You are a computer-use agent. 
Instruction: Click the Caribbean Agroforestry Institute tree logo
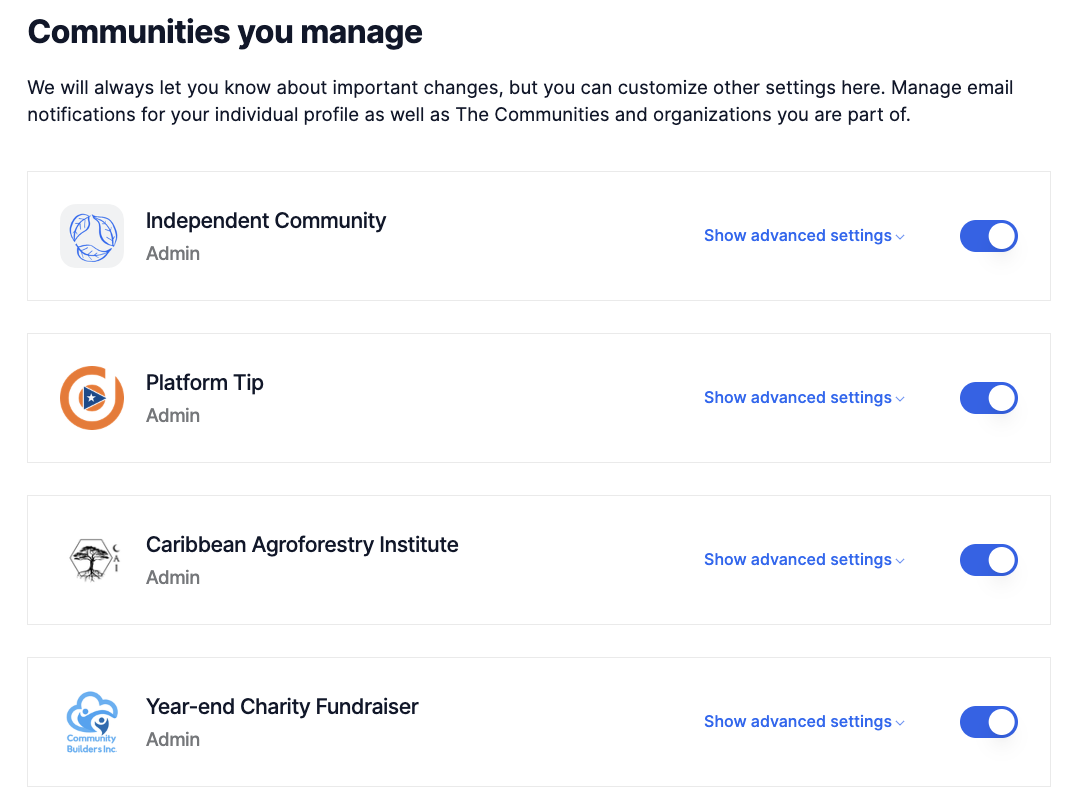(x=92, y=560)
